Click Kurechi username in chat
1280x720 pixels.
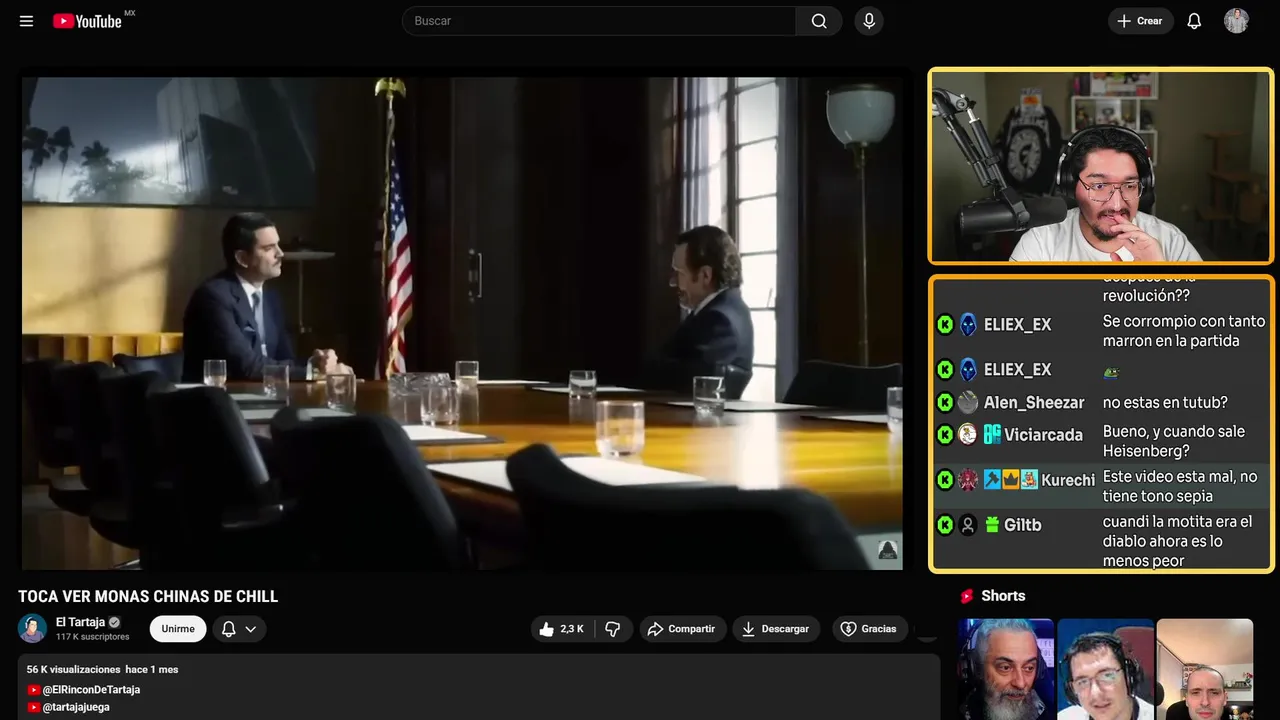tap(1068, 480)
